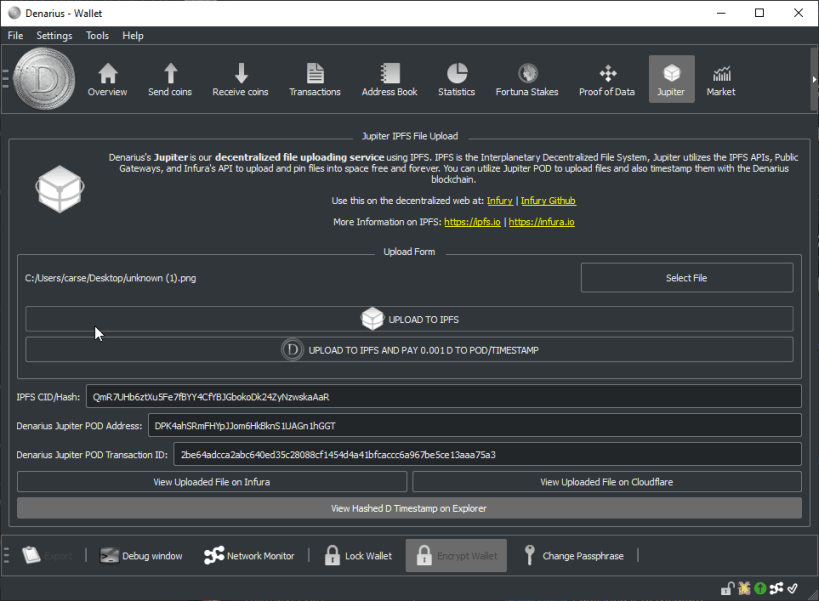The width and height of the screenshot is (819, 601).
Task: View Hashed D Timestamp on Explorer
Action: point(410,508)
